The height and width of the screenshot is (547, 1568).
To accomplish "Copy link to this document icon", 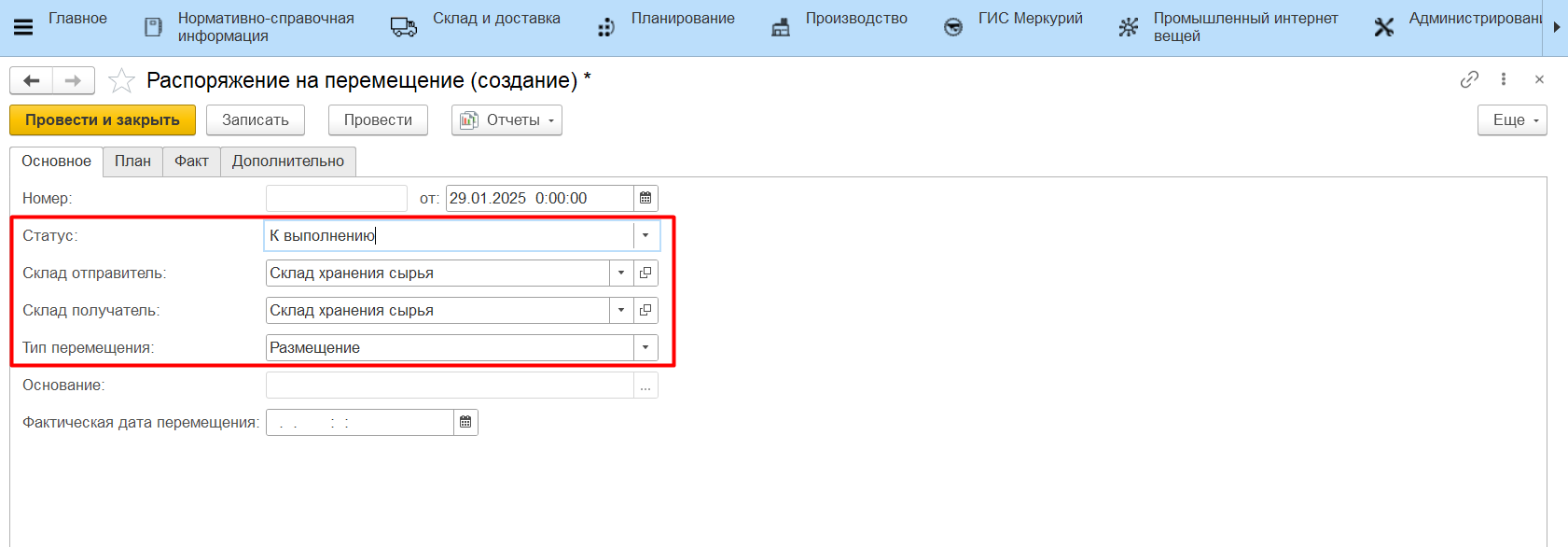I will point(1469,79).
